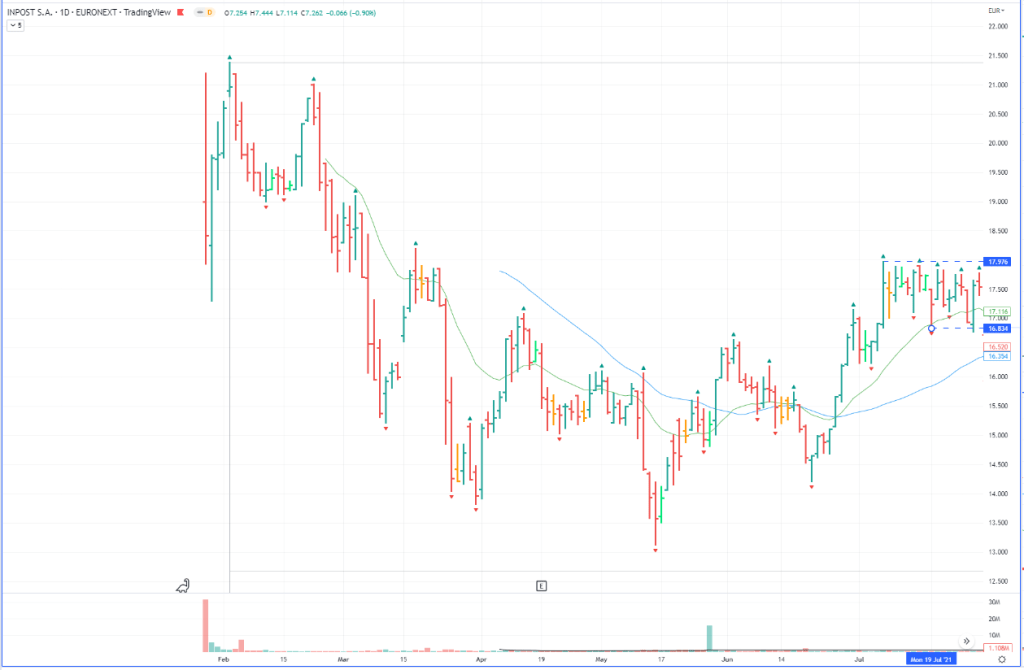Click the dinosaur icon at chart start
1024x670 pixels.
tap(183, 585)
